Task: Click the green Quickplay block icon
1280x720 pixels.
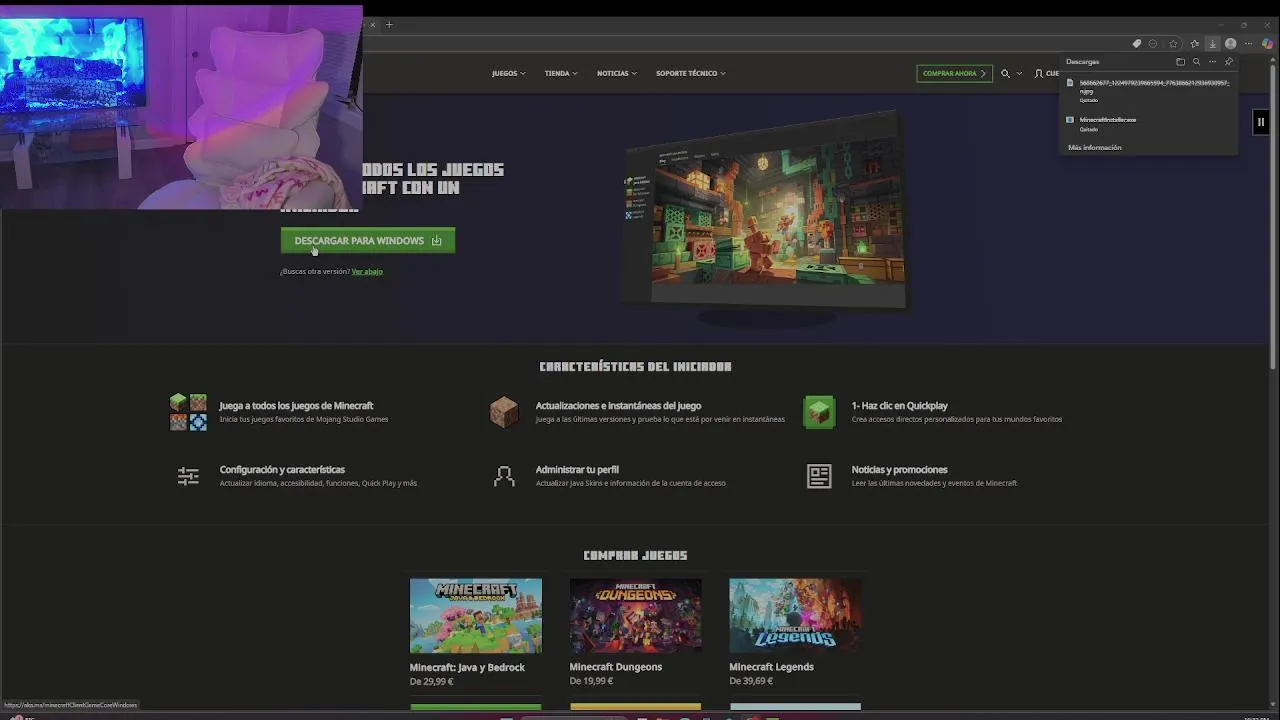Action: click(x=819, y=412)
